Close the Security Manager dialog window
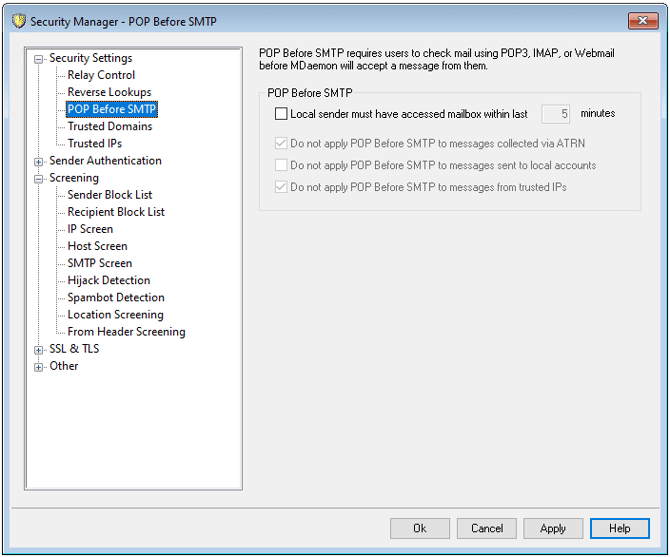Viewport: 670px width, 557px height. click(x=635, y=21)
